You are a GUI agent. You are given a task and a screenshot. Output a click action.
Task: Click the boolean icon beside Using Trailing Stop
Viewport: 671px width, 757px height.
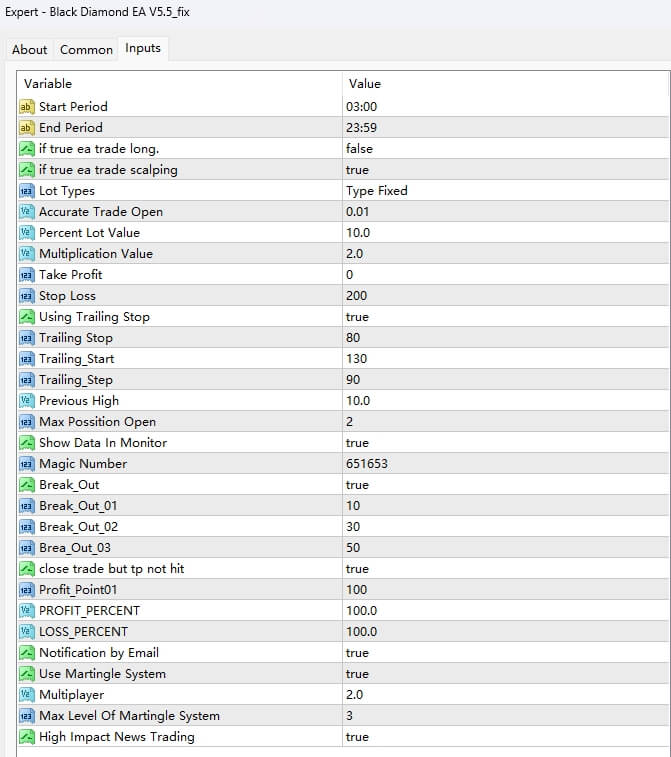coord(27,317)
